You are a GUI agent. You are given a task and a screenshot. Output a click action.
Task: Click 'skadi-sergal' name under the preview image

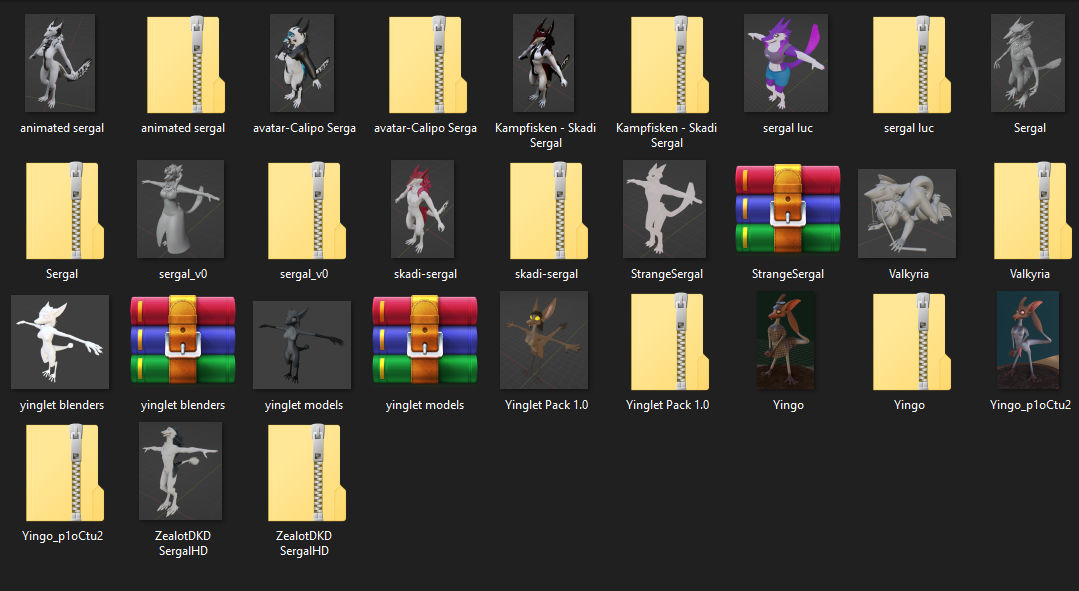tap(425, 274)
